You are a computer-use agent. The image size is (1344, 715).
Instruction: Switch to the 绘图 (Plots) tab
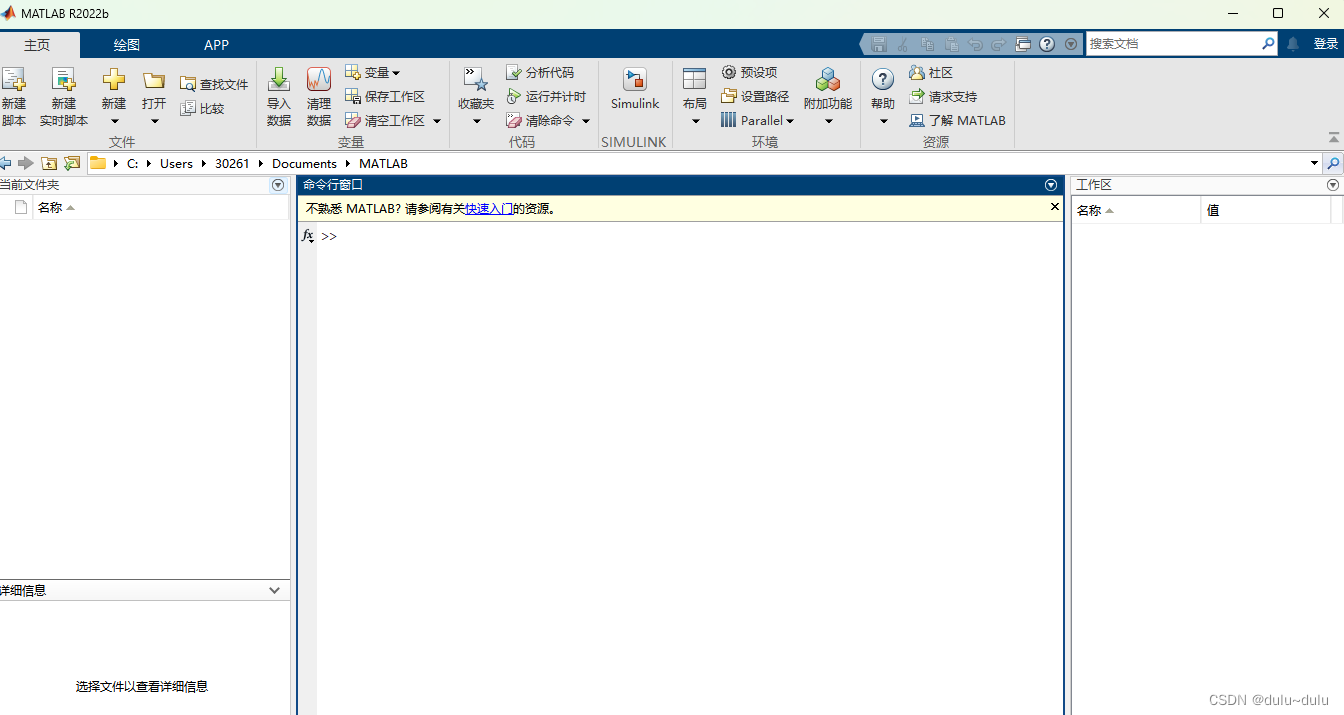(x=127, y=45)
